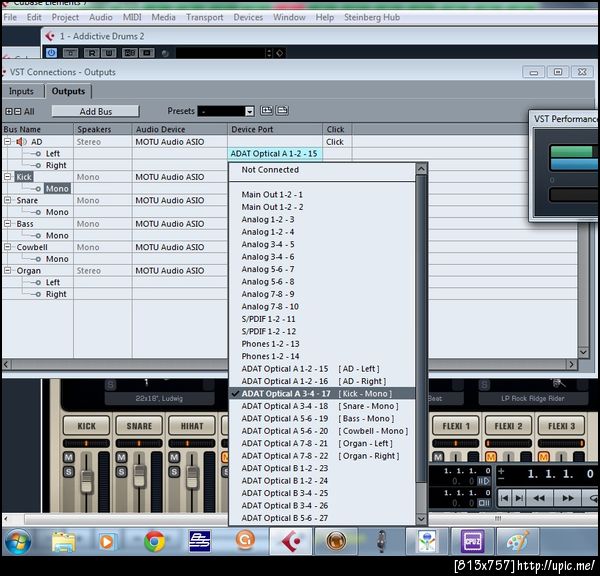The height and width of the screenshot is (576, 600).
Task: Unmute the FLEXI 2 channel
Action: coord(491,456)
